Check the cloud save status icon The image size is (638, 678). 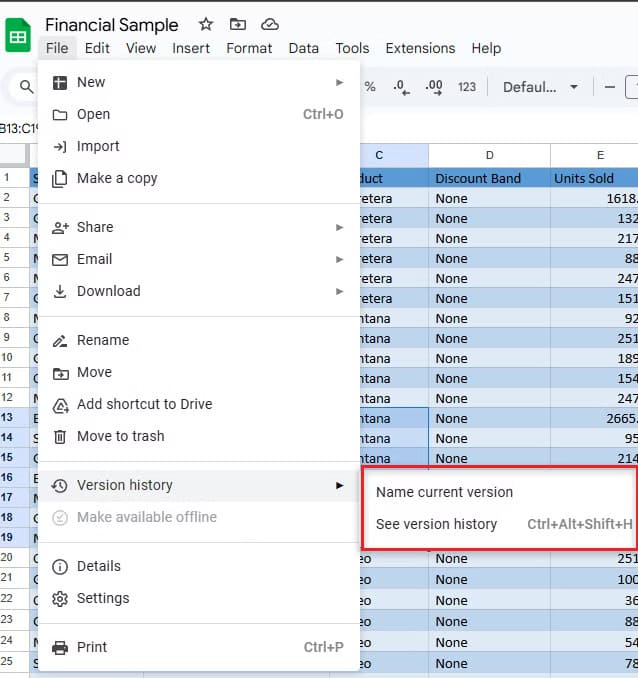coord(269,24)
